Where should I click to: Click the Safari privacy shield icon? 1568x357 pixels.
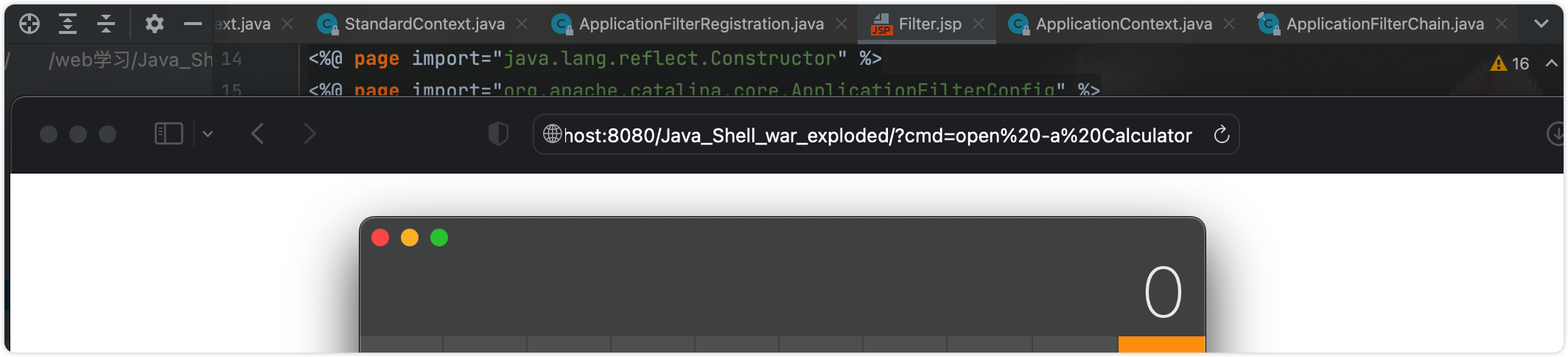click(499, 134)
